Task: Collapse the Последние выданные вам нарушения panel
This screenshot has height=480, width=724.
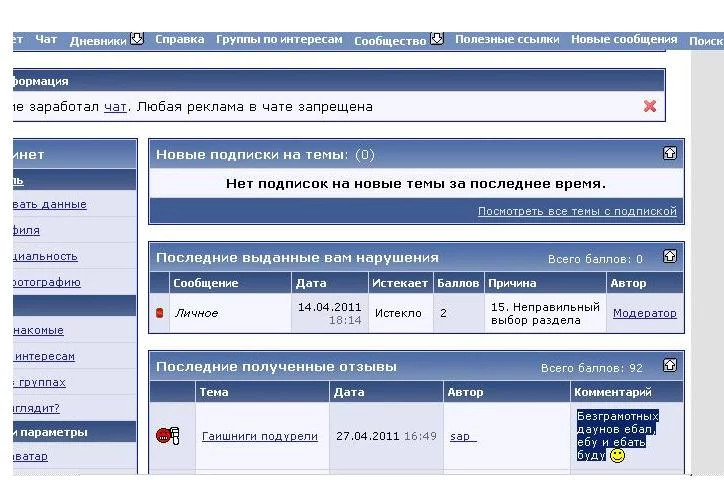Action: point(670,256)
